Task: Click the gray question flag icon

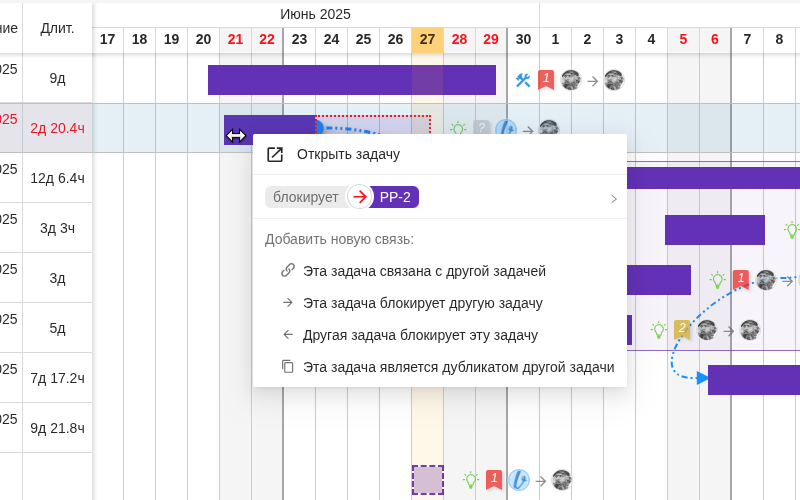Action: click(481, 127)
